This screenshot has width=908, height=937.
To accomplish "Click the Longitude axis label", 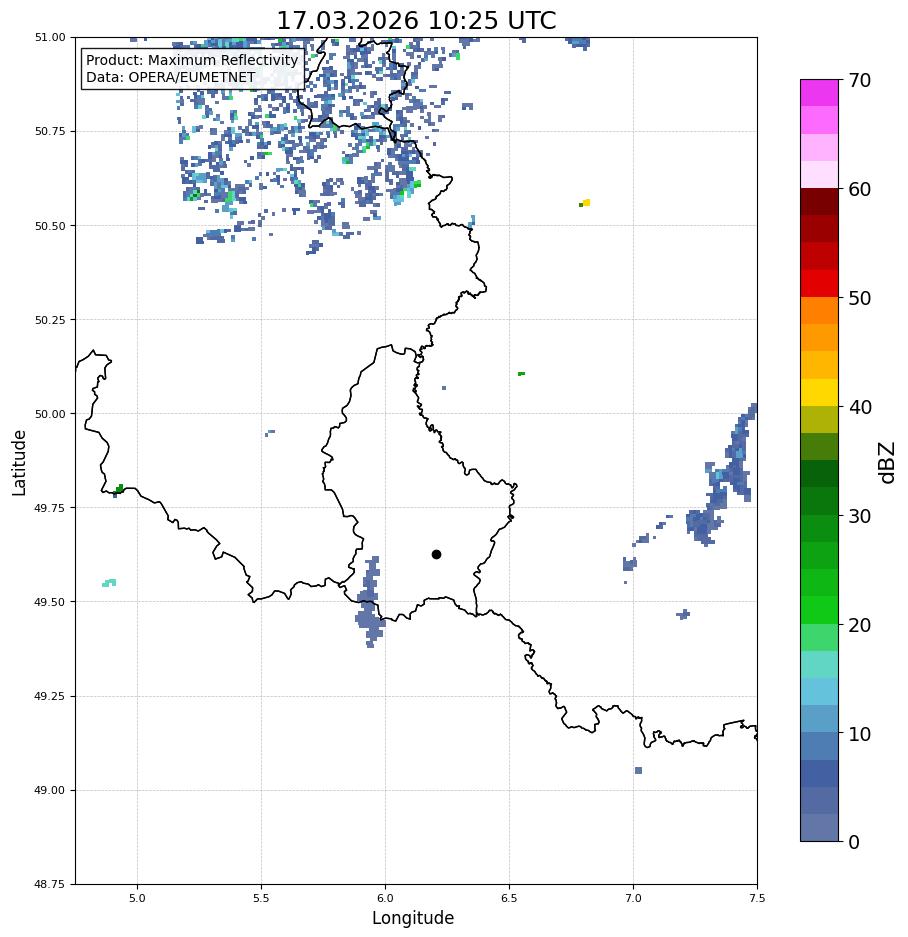I will click(x=413, y=918).
